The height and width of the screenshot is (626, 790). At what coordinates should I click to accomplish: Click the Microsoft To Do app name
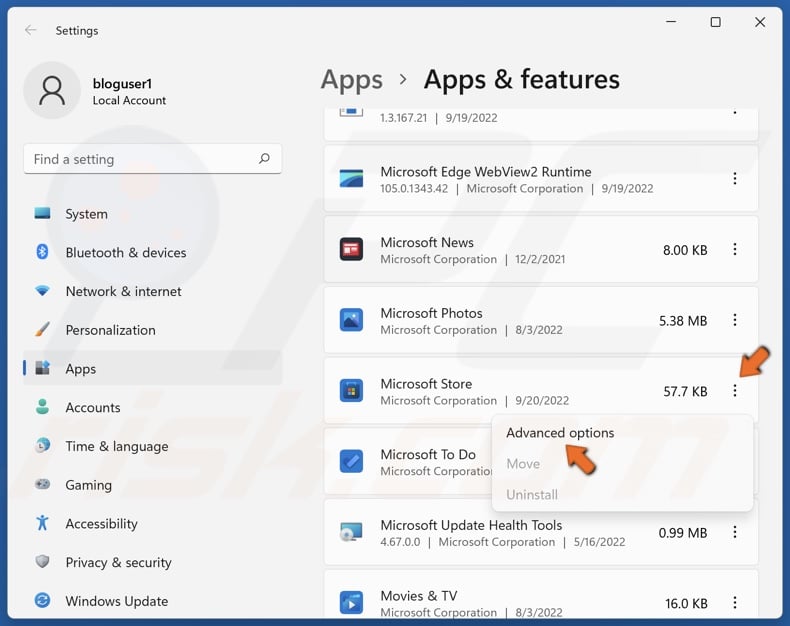click(428, 455)
